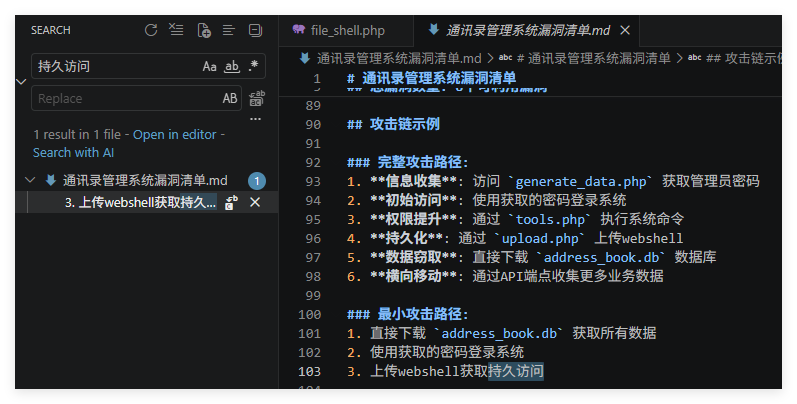Collapse all search results icon
797x404 pixels.
tap(255, 30)
